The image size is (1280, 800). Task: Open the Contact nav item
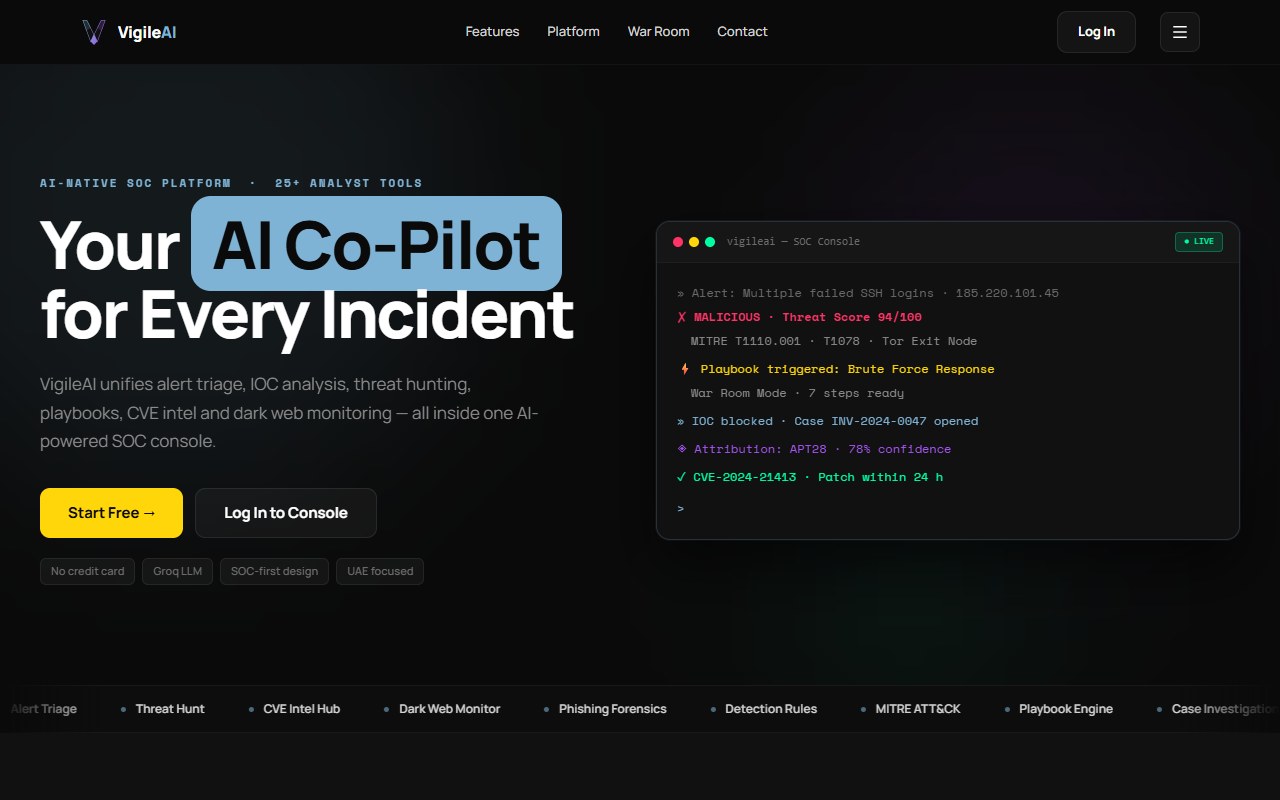pyautogui.click(x=742, y=32)
